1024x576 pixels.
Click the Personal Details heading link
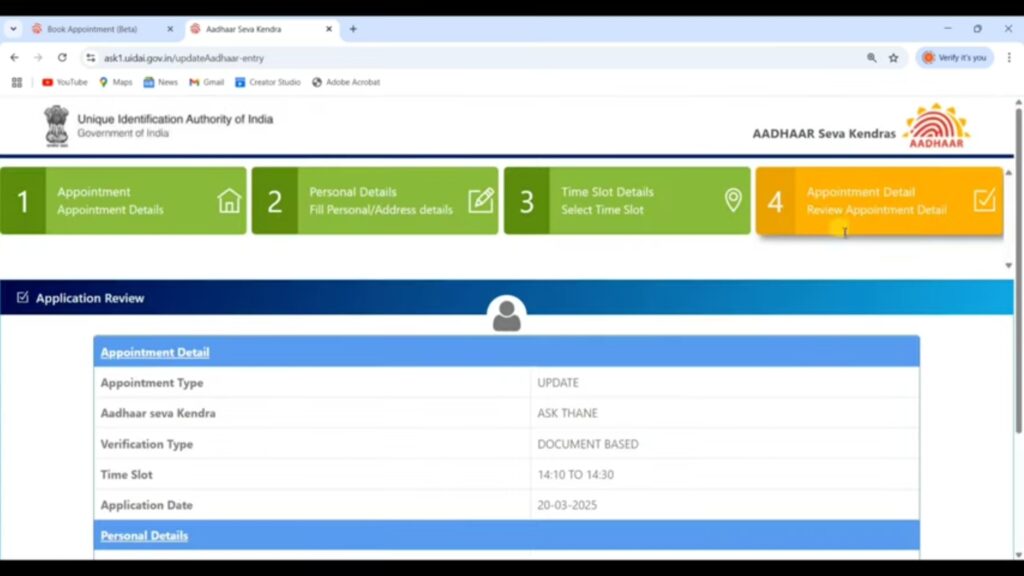pos(144,536)
